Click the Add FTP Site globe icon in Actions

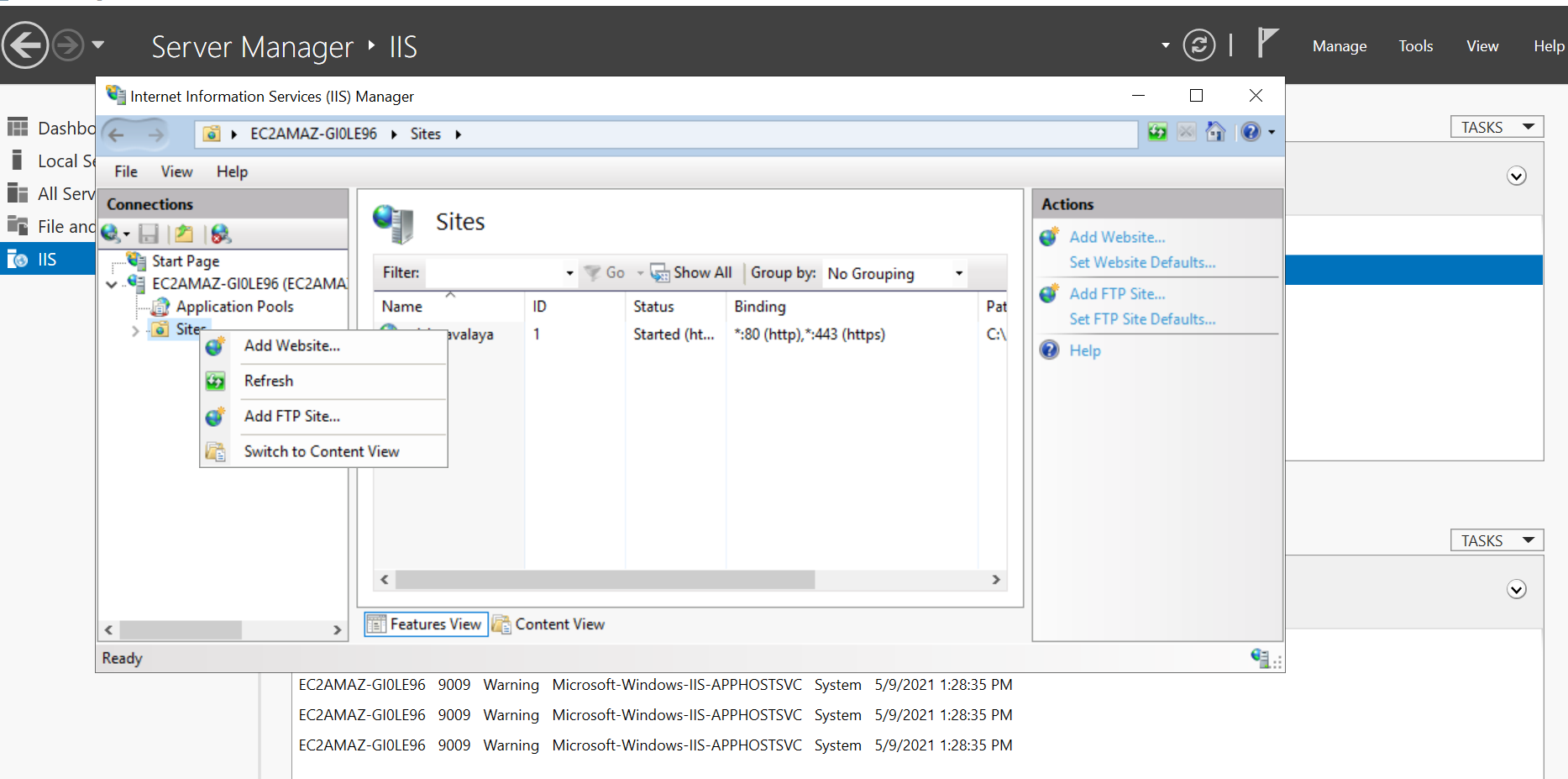pyautogui.click(x=1050, y=293)
